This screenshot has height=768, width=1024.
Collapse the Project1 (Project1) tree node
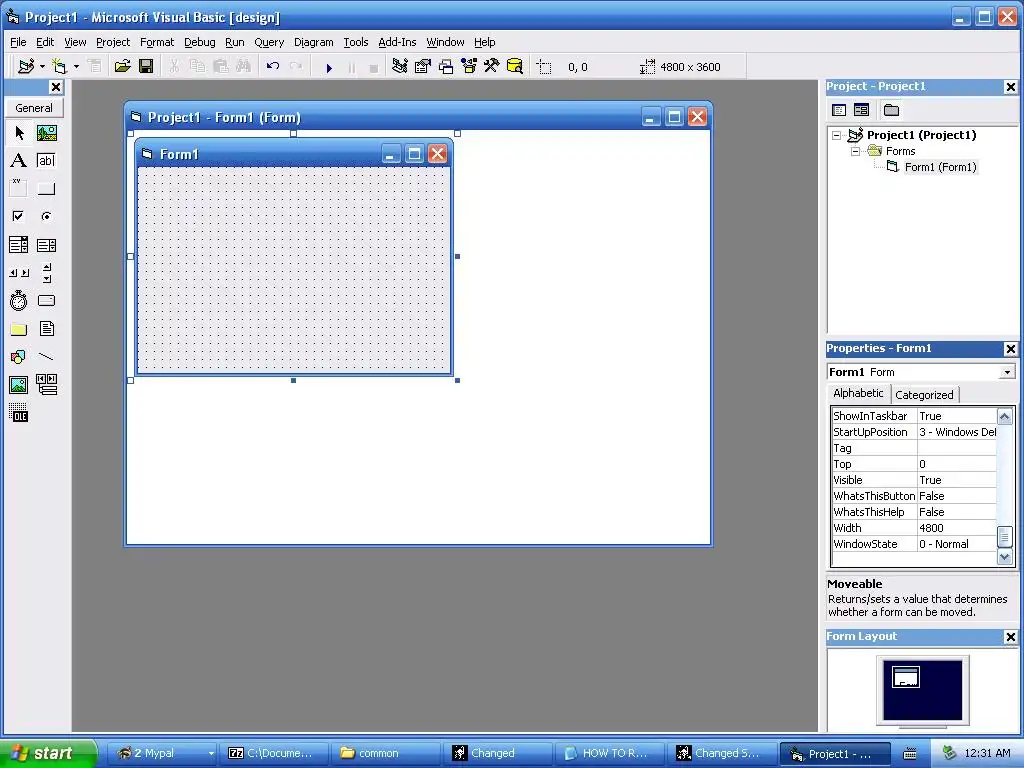(x=836, y=135)
